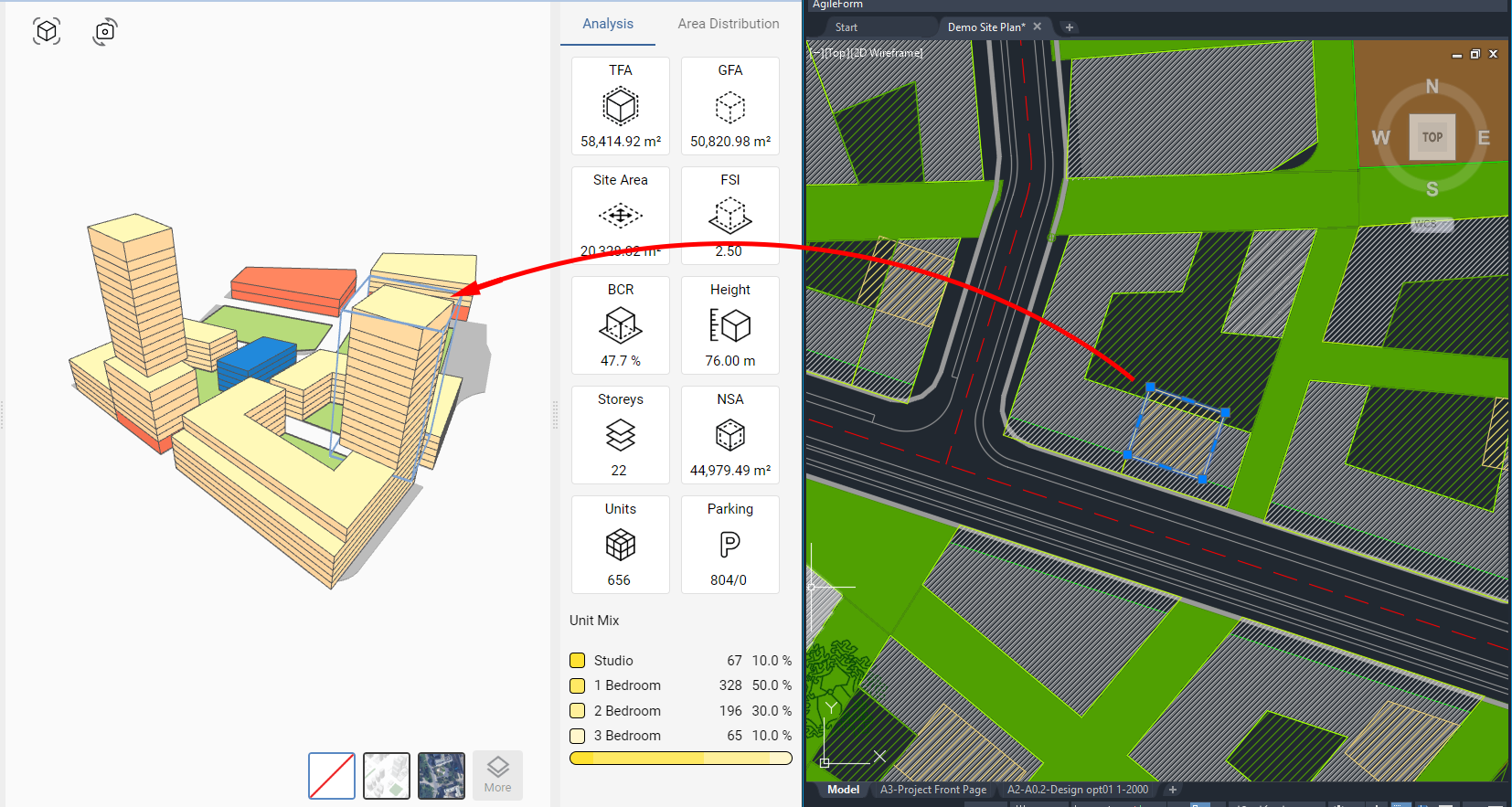Viewport: 1512px width, 807px height.
Task: Select the red flat-roofed building in the 3D model
Action: point(293,289)
